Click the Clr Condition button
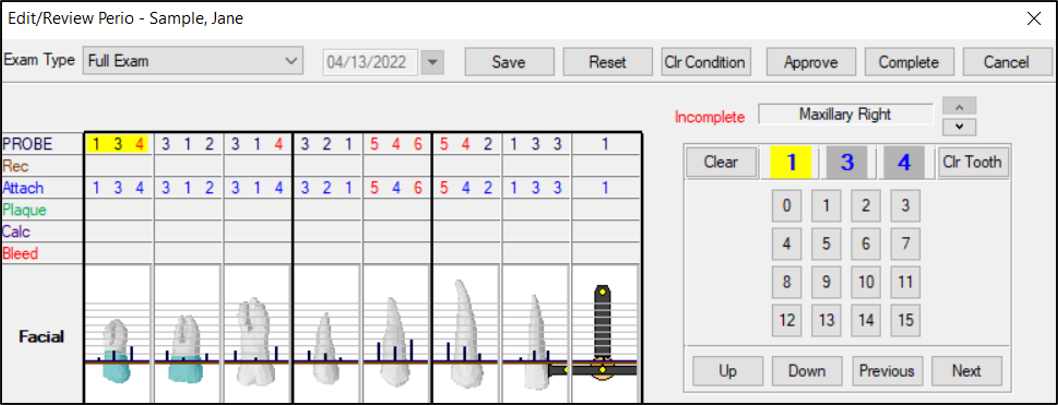Image resolution: width=1058 pixels, height=405 pixels. tap(705, 62)
